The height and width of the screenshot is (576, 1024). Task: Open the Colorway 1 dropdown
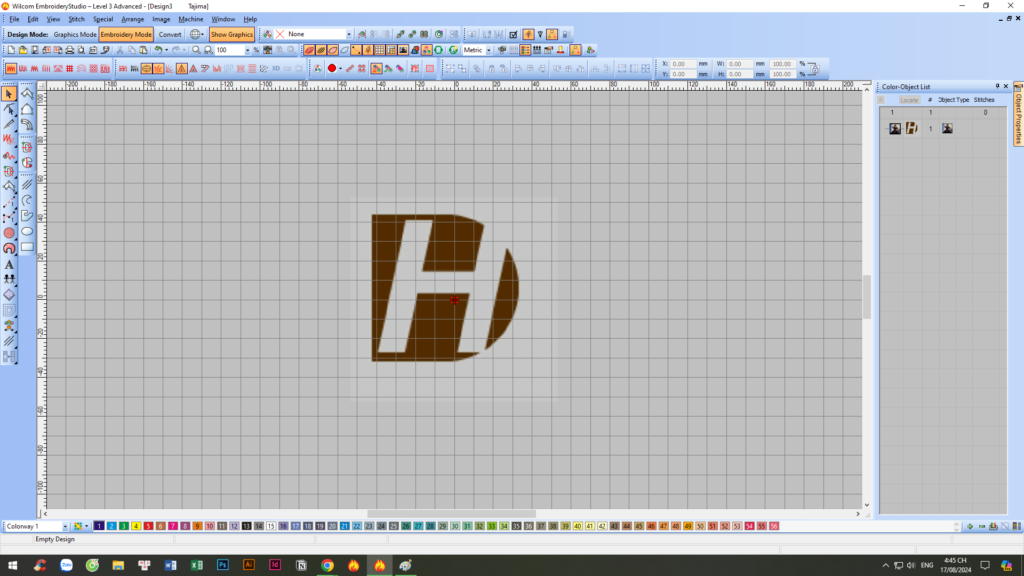(66, 526)
